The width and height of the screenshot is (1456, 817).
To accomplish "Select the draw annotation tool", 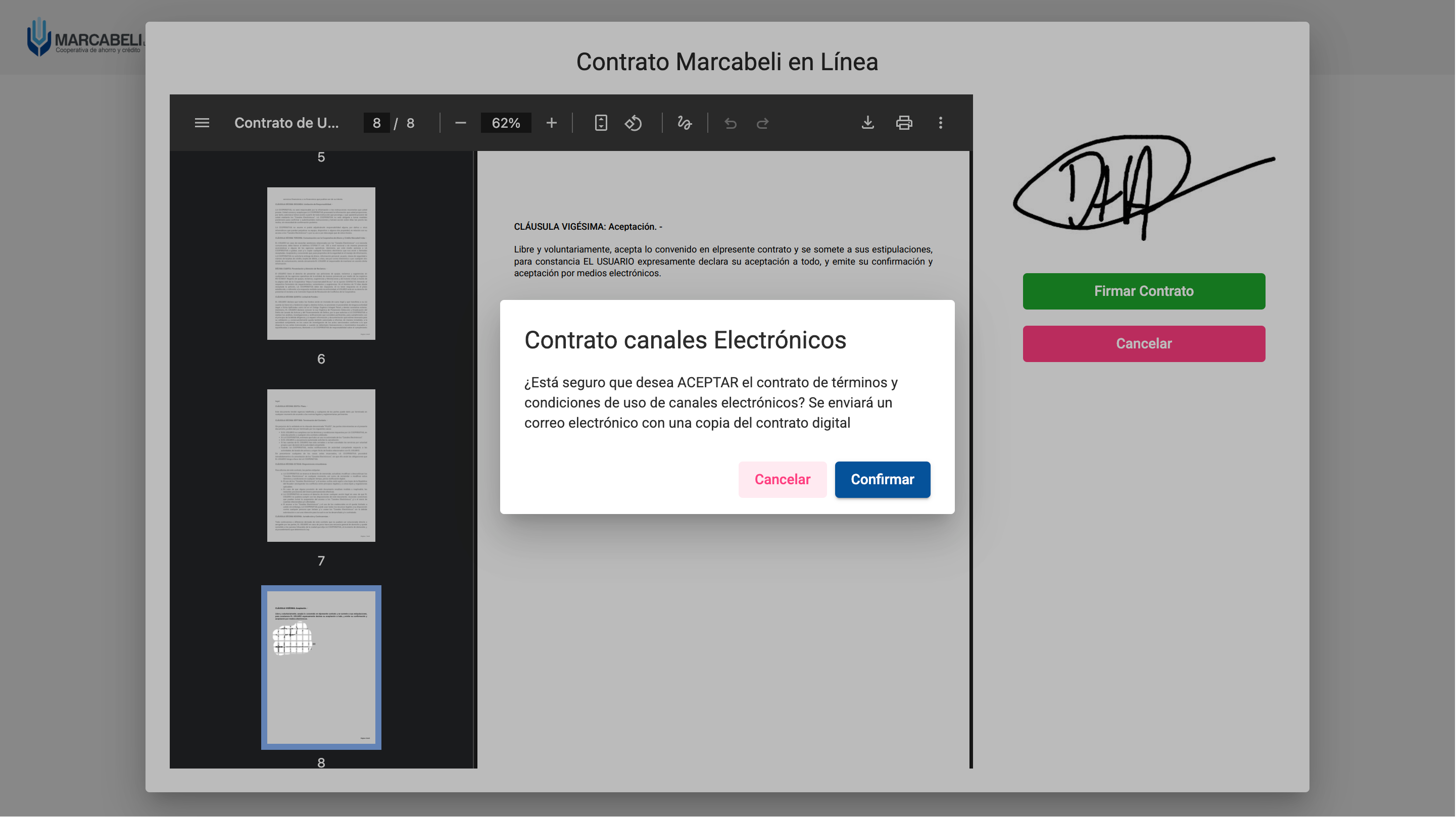I will tap(684, 123).
